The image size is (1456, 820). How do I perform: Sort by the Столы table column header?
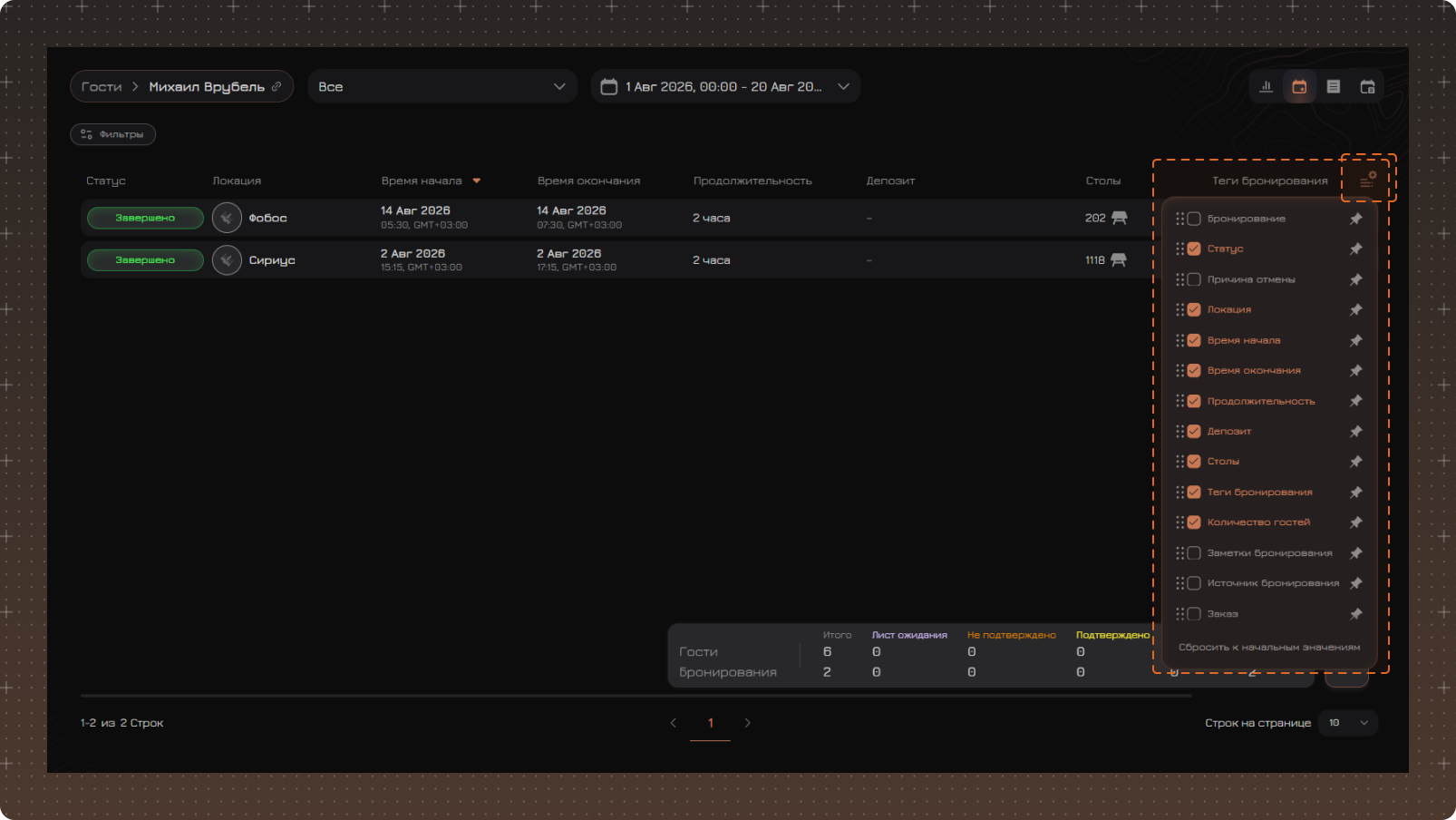pyautogui.click(x=1103, y=181)
